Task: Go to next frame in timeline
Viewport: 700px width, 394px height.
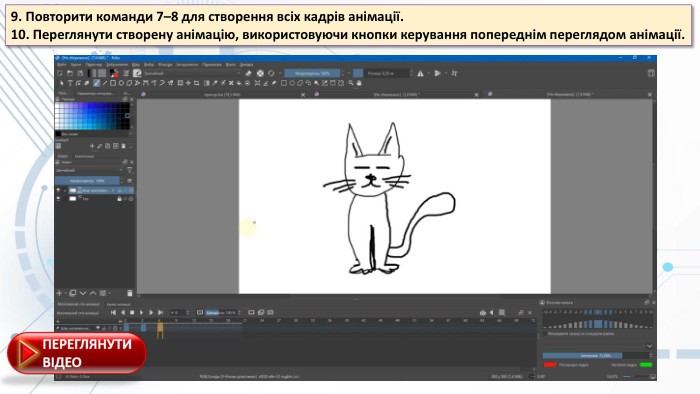Action: pos(151,312)
